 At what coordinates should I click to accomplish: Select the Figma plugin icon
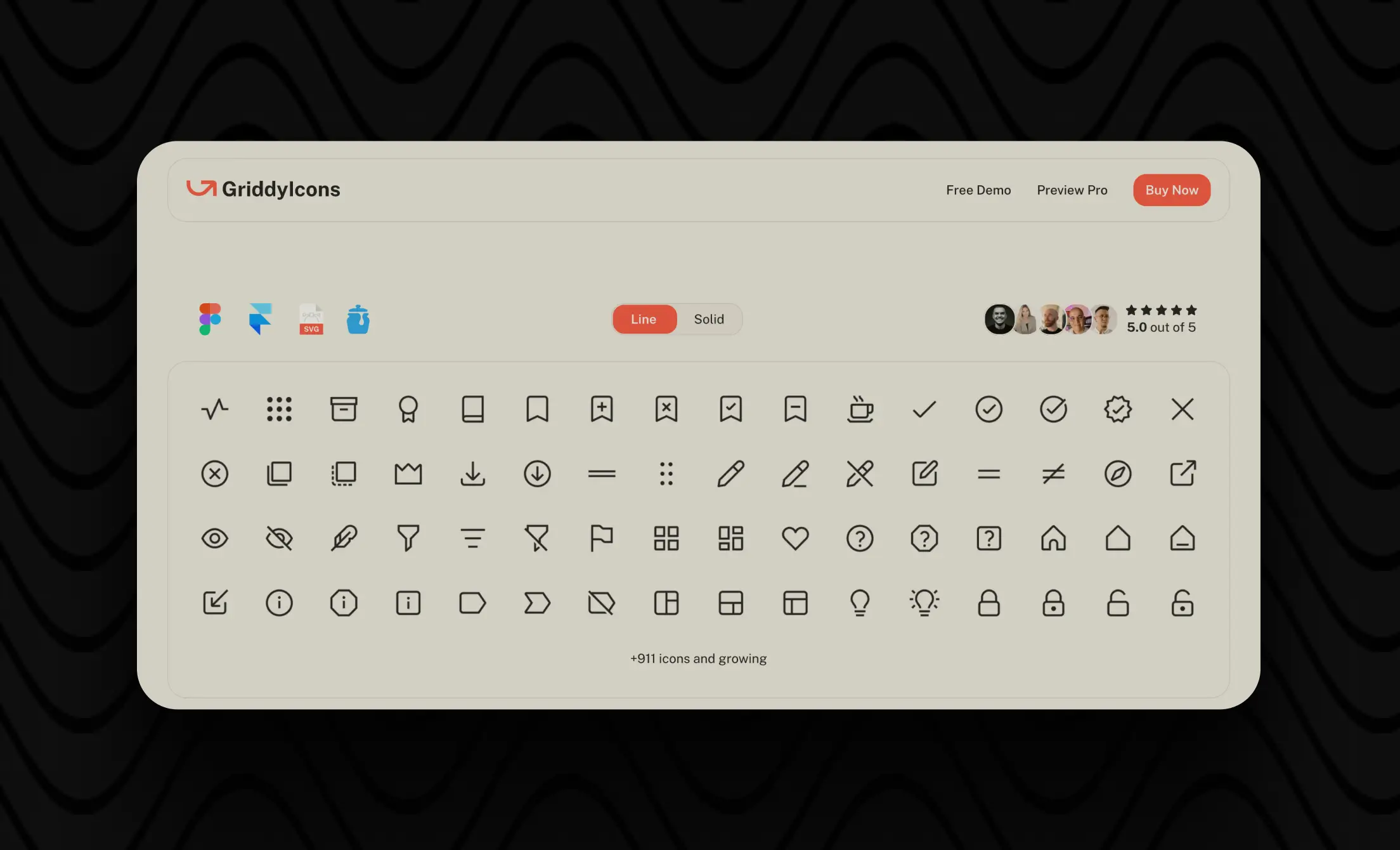[x=209, y=318]
